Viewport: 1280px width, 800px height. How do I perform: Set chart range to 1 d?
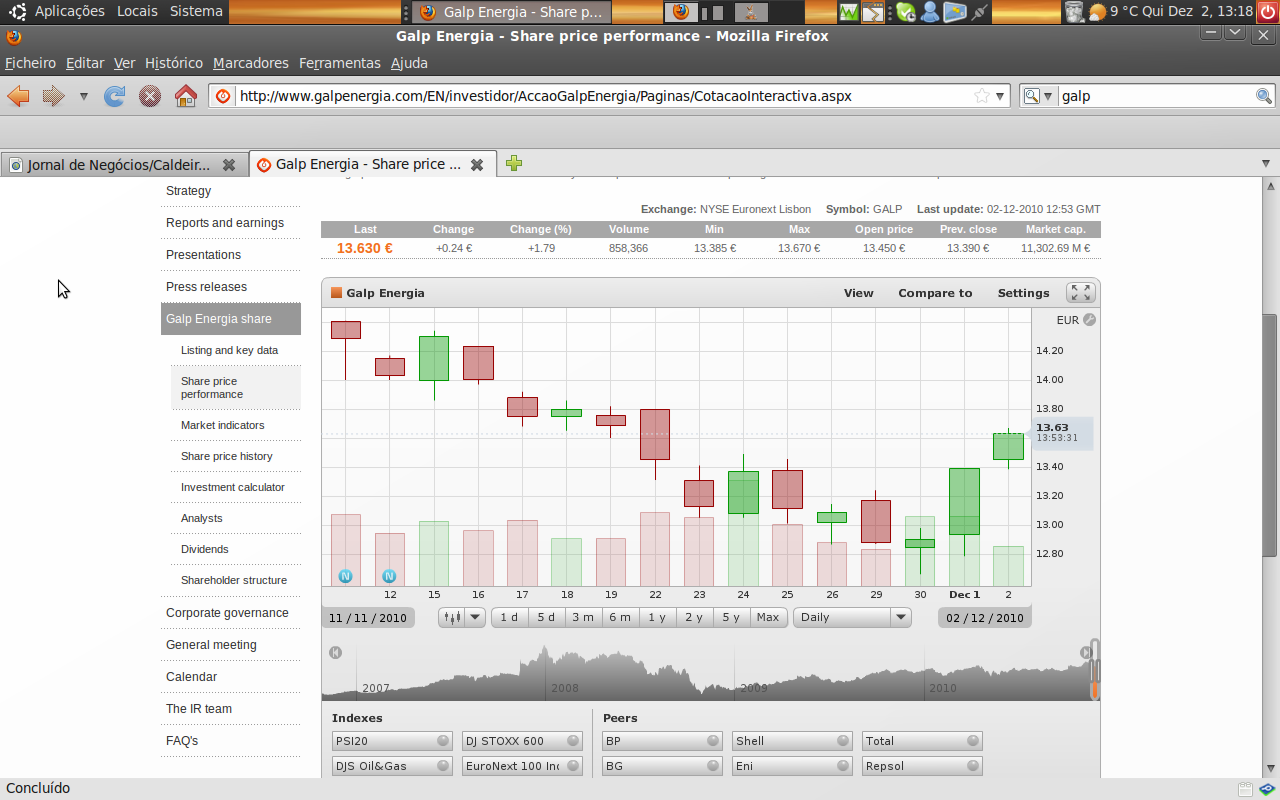point(510,617)
